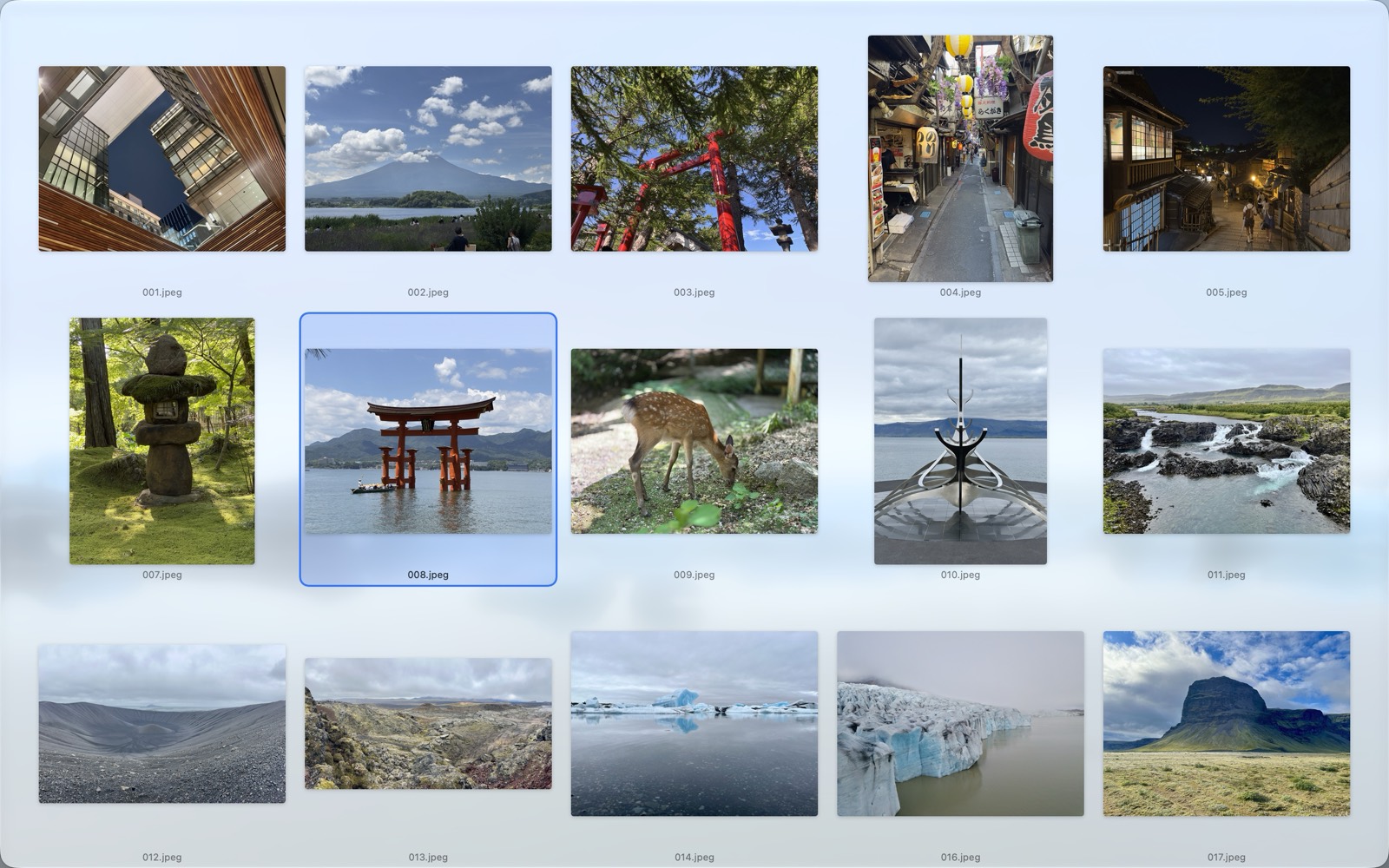Click the filename label 017.jpeg
The width and height of the screenshot is (1389, 868).
coord(1227,858)
